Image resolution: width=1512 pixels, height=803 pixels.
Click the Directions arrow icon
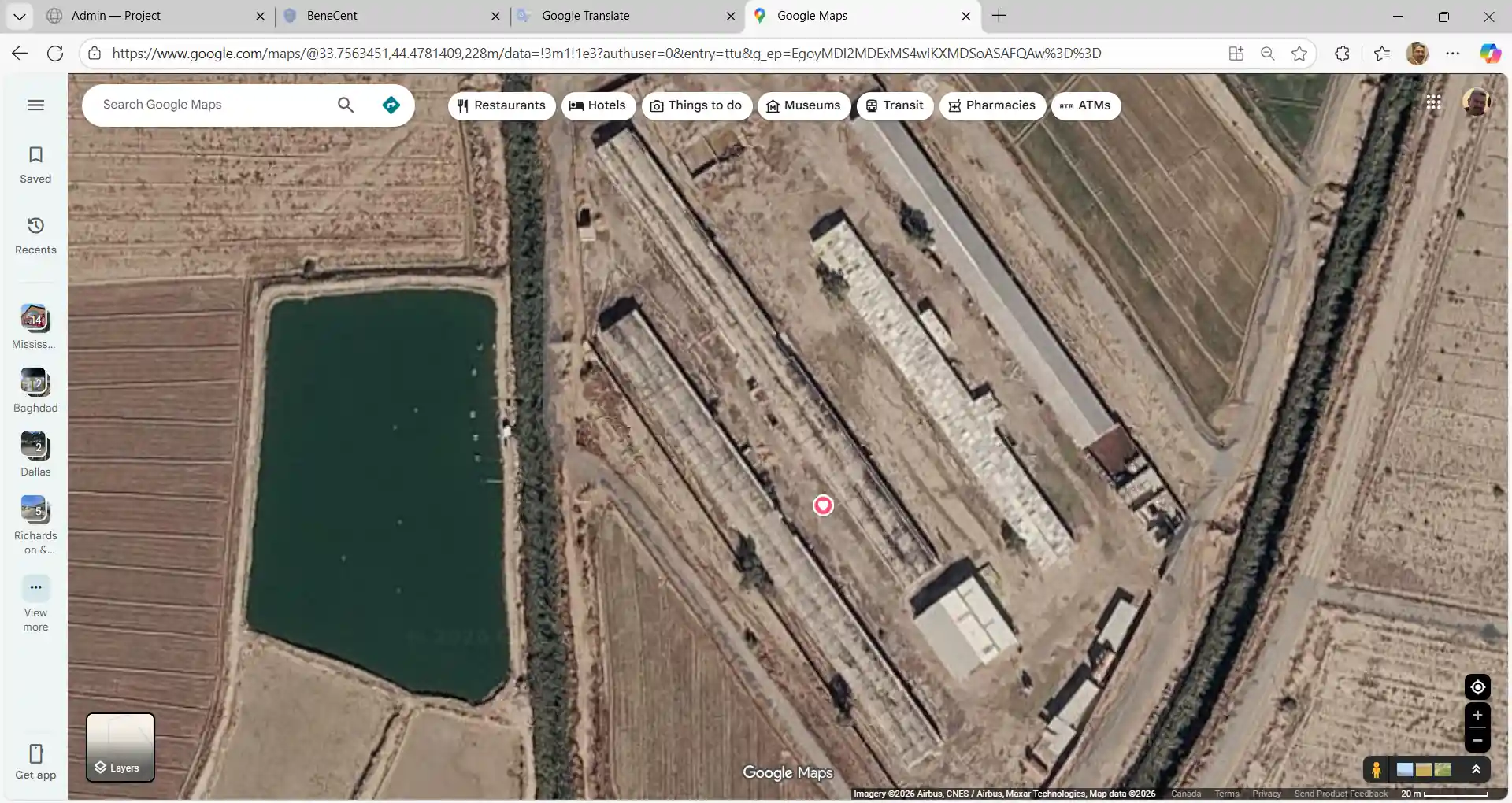coord(391,105)
